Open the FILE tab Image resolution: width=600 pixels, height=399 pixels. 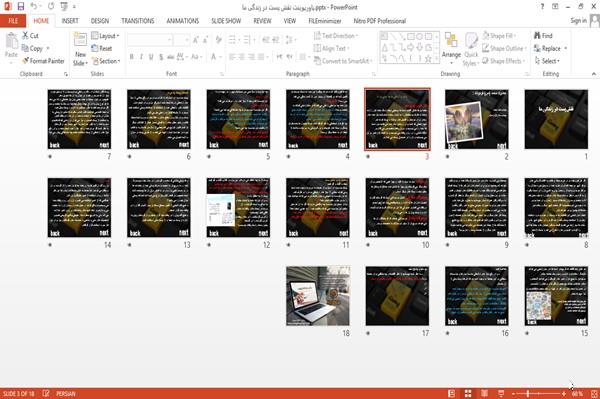pyautogui.click(x=13, y=21)
